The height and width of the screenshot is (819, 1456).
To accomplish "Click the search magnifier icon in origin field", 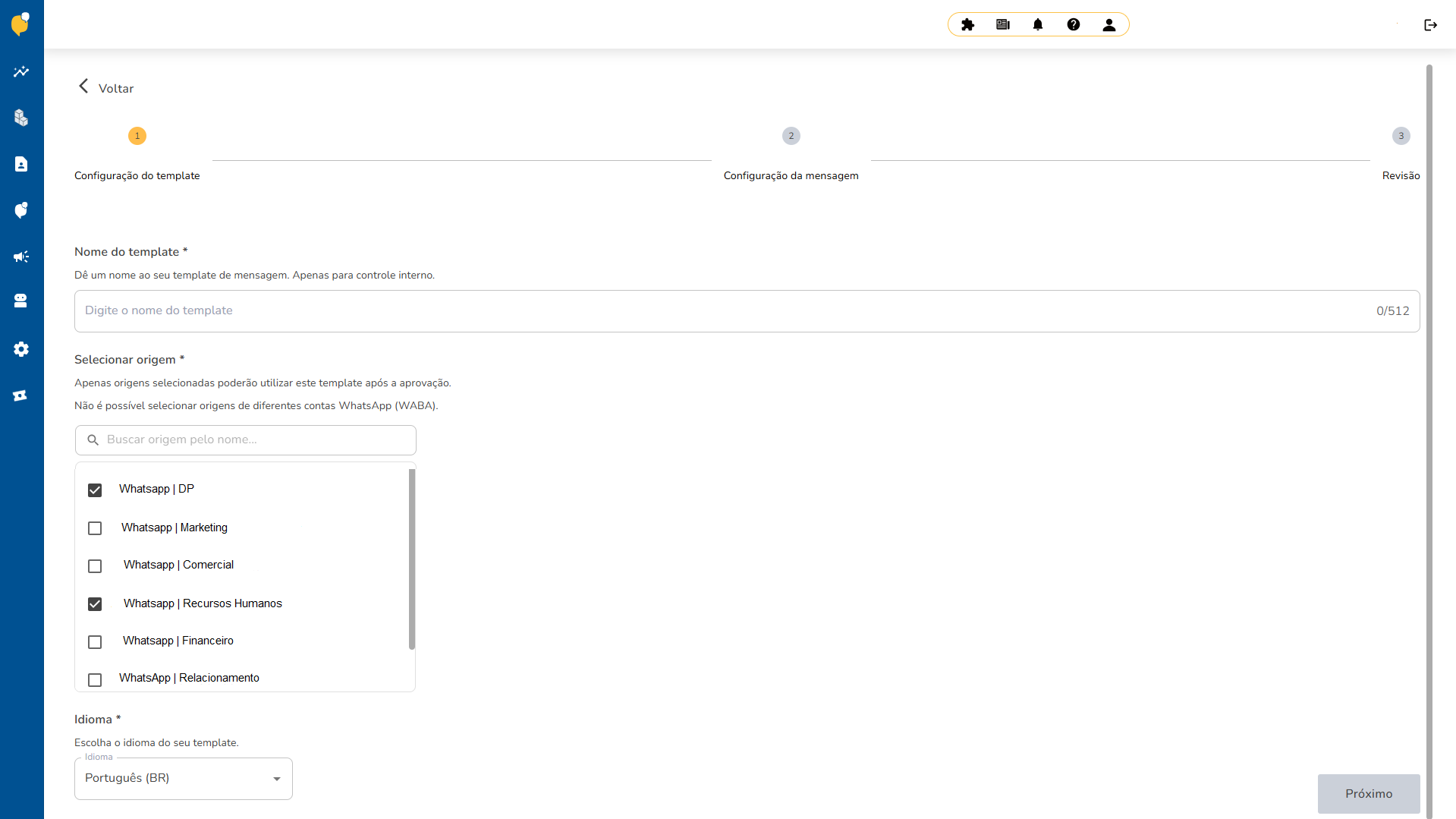I will click(x=93, y=440).
